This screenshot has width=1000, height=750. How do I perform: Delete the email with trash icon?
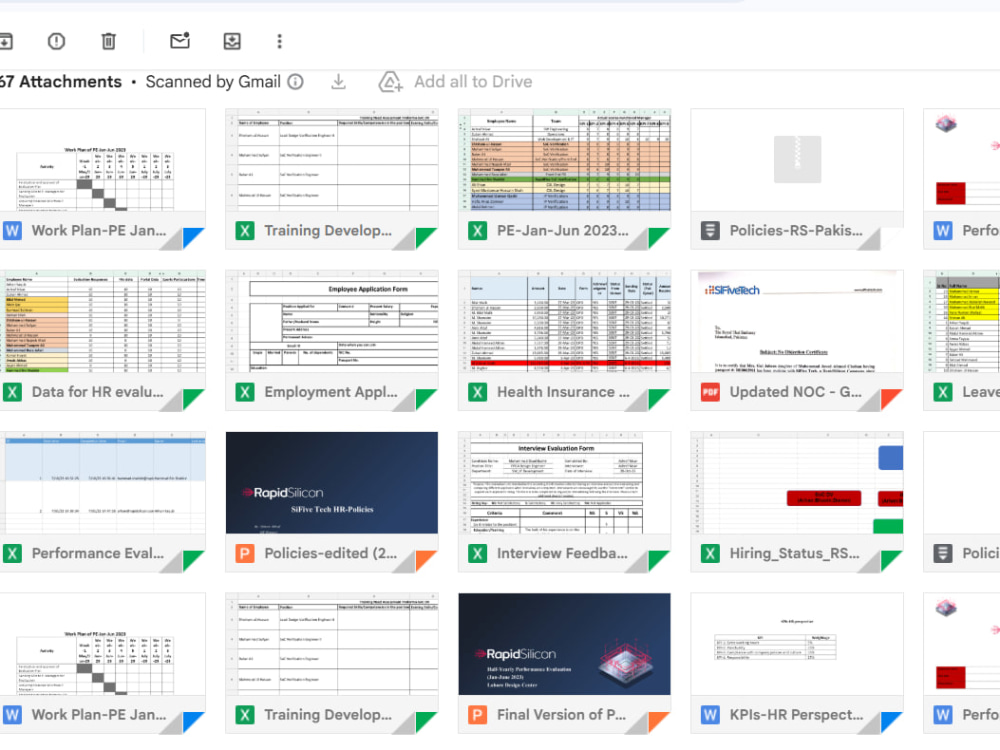108,41
